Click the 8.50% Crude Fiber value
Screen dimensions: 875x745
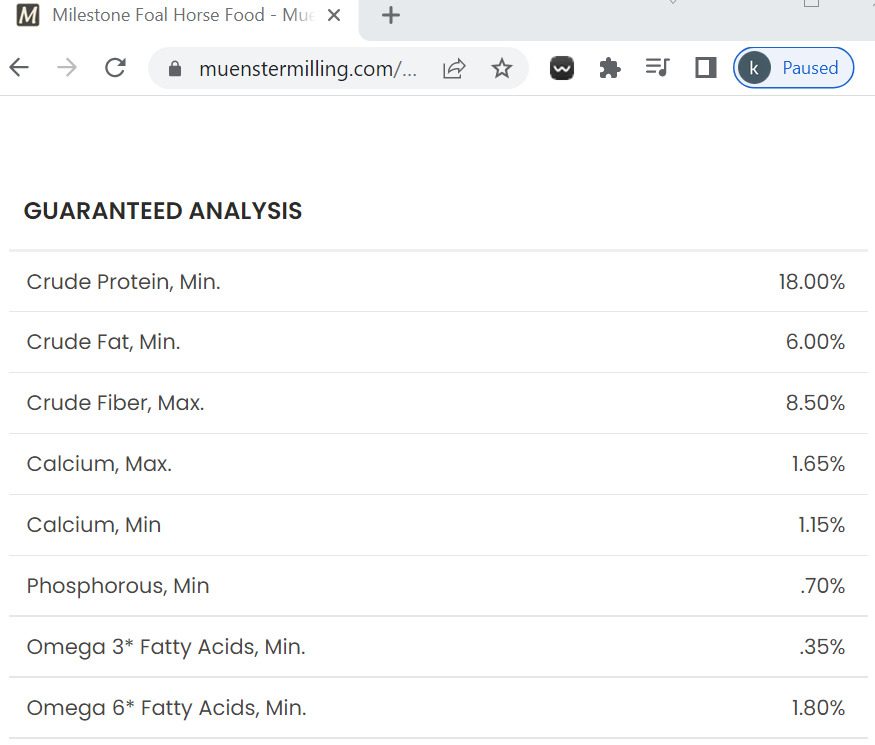(815, 403)
